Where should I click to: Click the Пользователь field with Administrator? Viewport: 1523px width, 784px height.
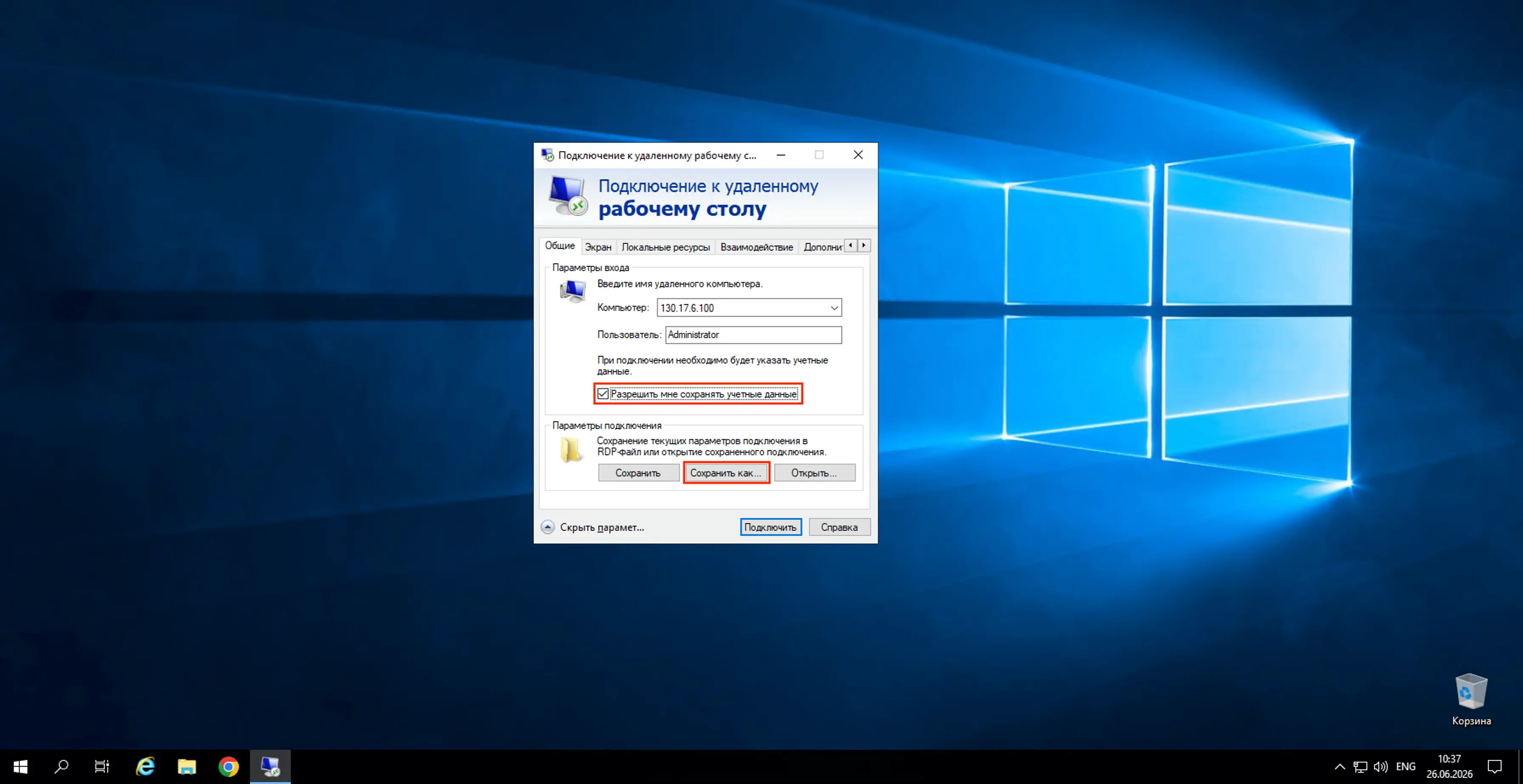753,334
